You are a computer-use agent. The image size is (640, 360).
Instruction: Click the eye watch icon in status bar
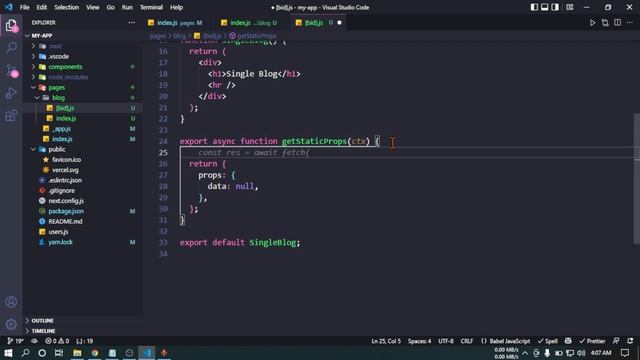tap(34, 341)
